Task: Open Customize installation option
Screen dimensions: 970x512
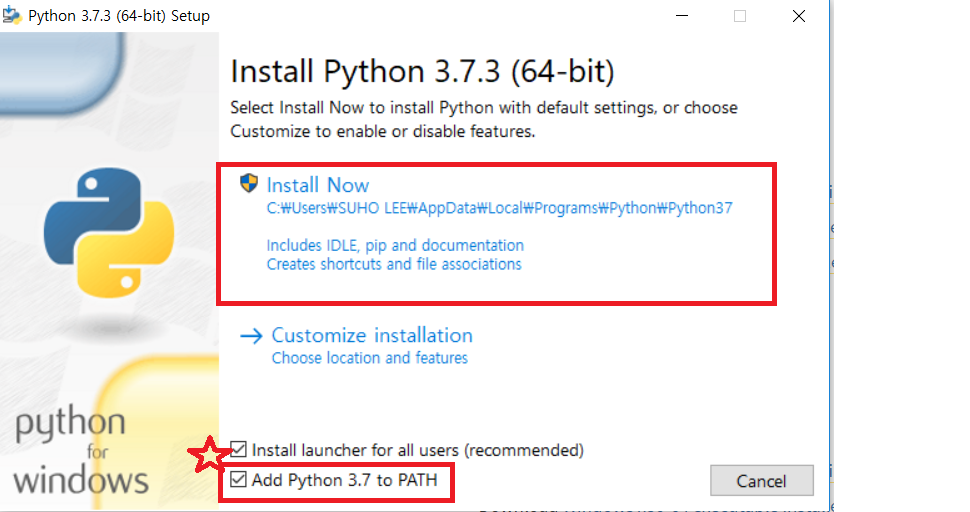Action: [x=372, y=335]
